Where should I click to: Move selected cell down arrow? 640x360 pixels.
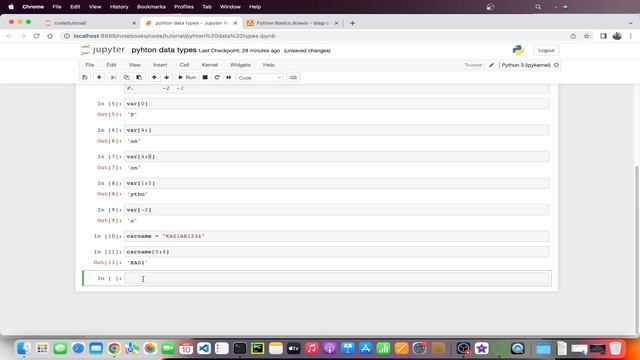coord(167,77)
